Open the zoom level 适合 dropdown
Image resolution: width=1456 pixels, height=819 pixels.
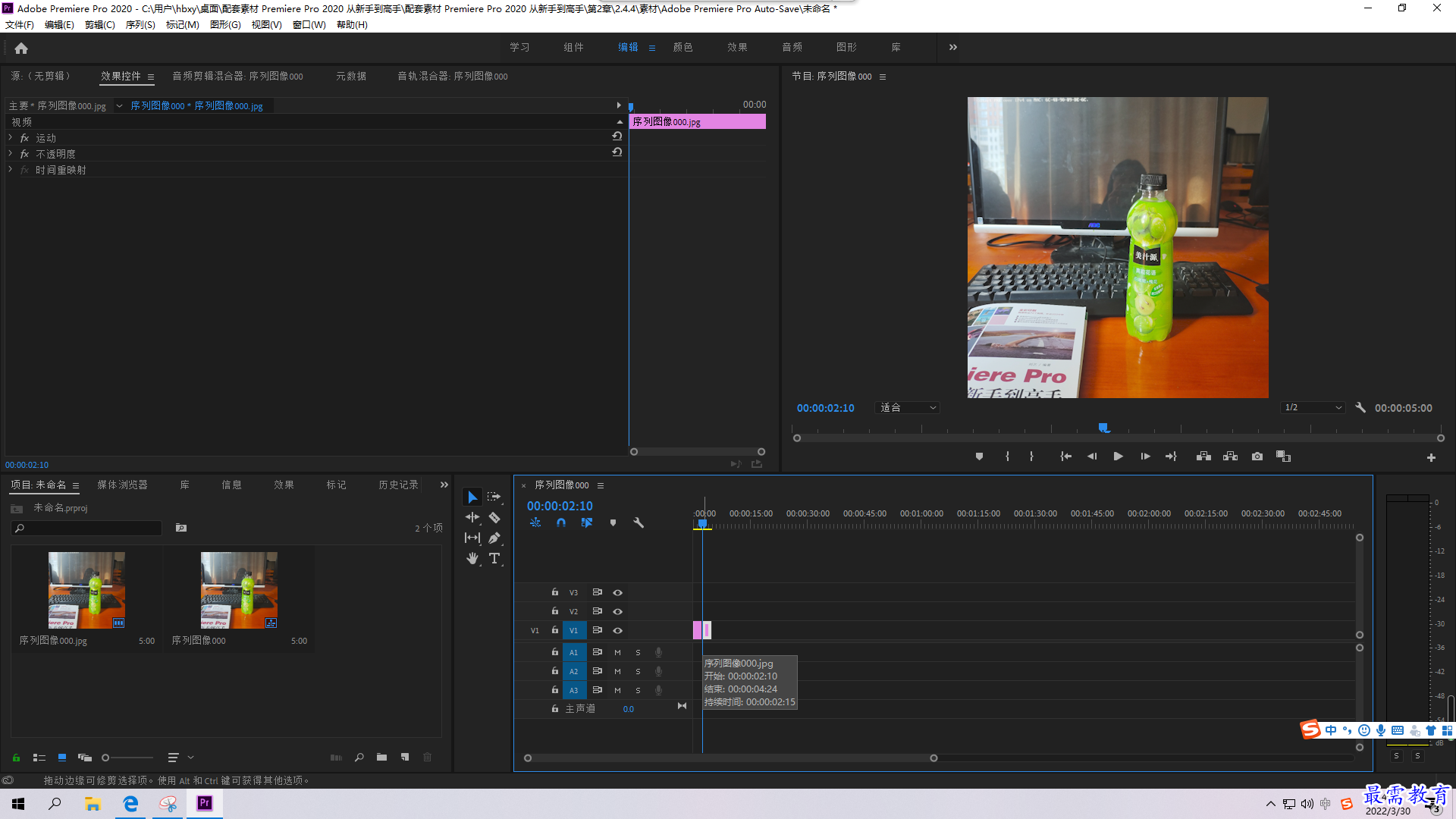[x=908, y=408]
